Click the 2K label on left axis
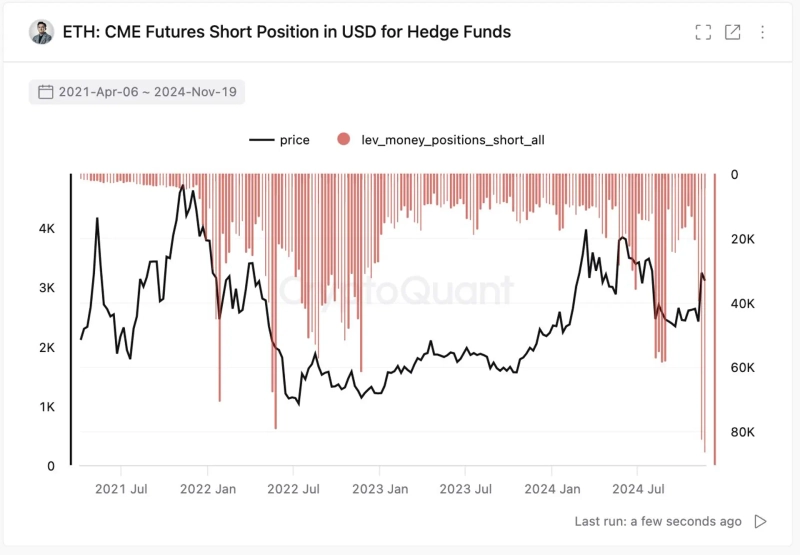Screen dimensions: 800x555 (46, 348)
